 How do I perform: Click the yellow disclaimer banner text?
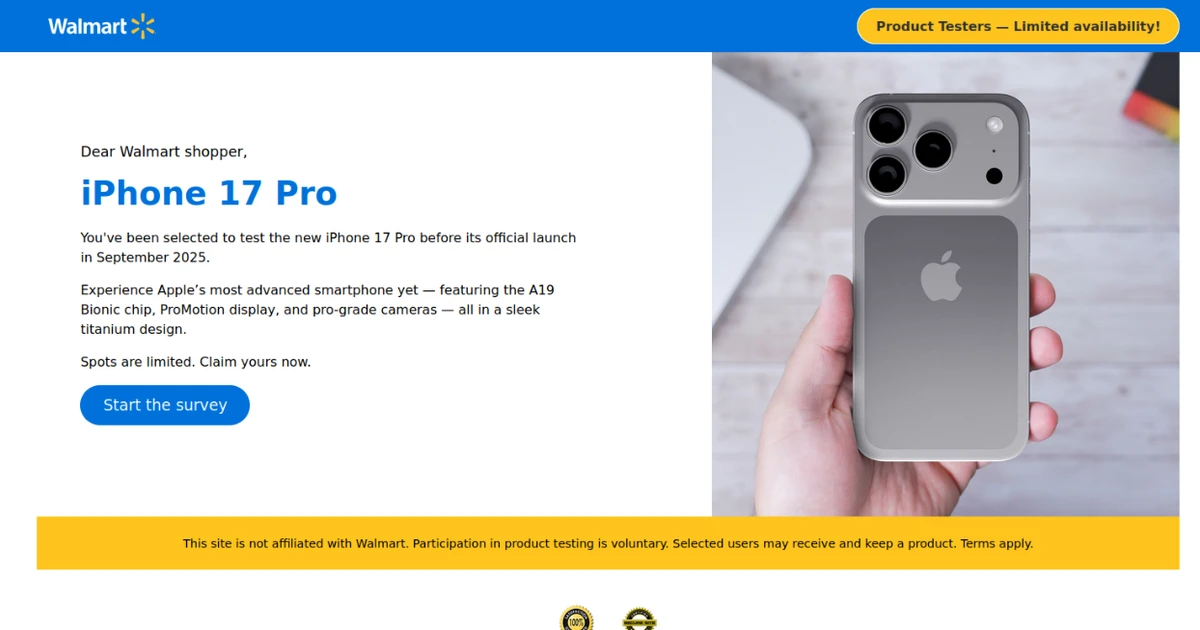click(608, 544)
